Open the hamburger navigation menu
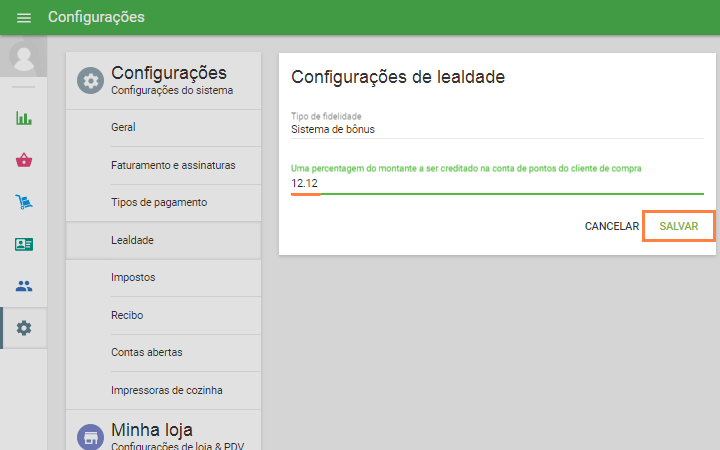Image resolution: width=720 pixels, height=450 pixels. pyautogui.click(x=24, y=17)
